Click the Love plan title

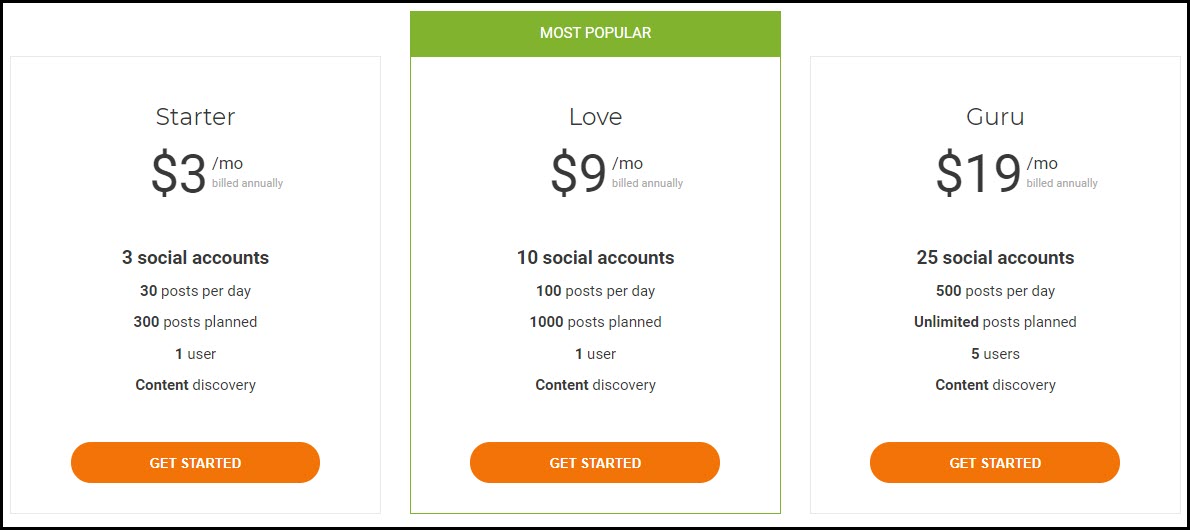pyautogui.click(x=596, y=117)
